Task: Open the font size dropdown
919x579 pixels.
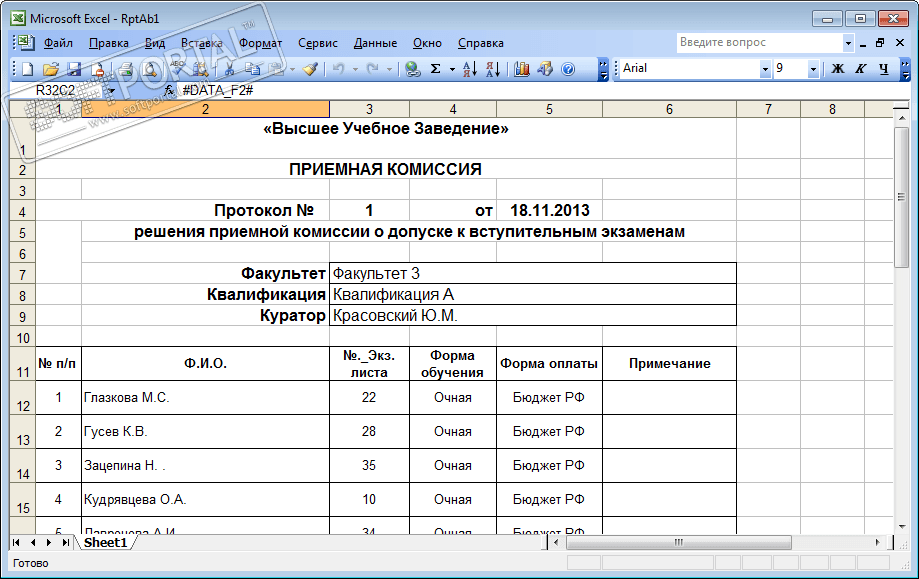Action: pyautogui.click(x=813, y=69)
